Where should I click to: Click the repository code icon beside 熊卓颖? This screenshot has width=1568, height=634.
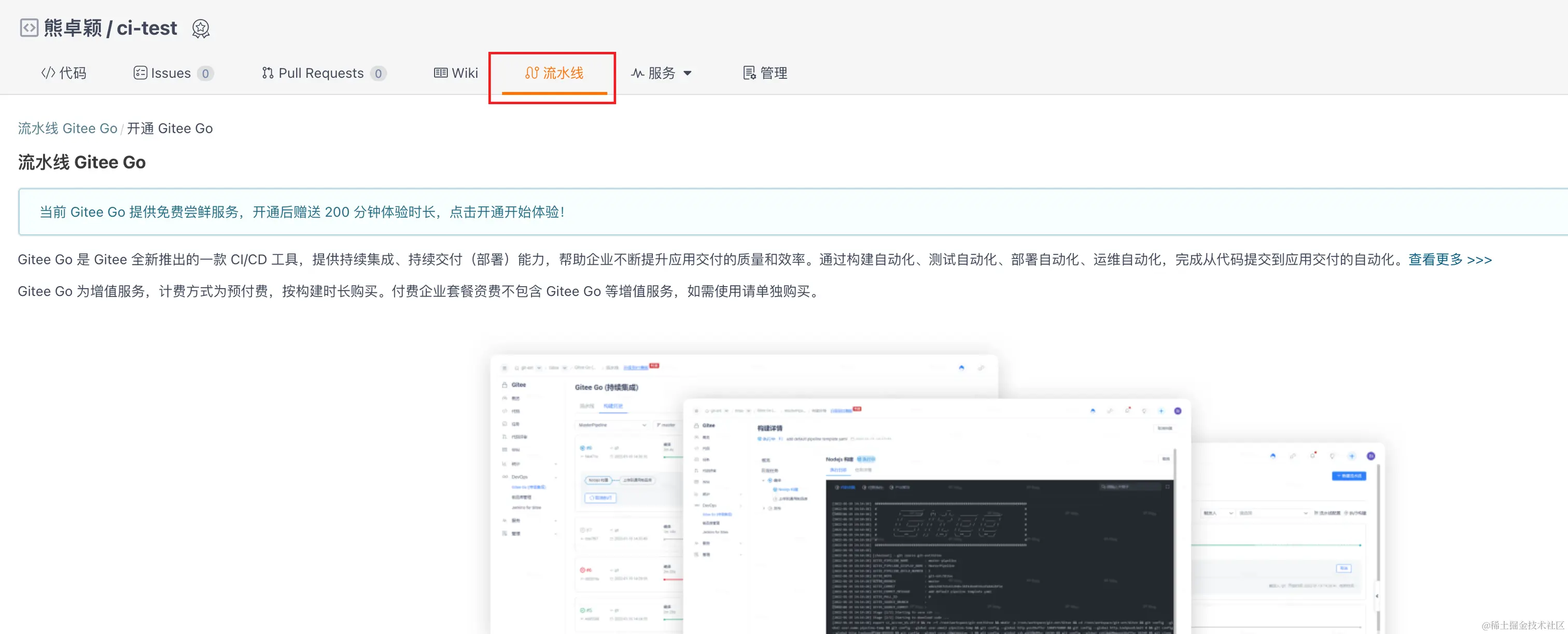pyautogui.click(x=29, y=28)
